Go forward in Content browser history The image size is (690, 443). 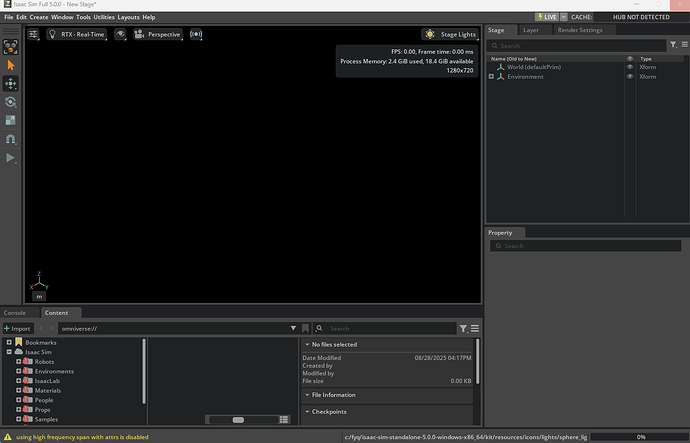pos(51,328)
